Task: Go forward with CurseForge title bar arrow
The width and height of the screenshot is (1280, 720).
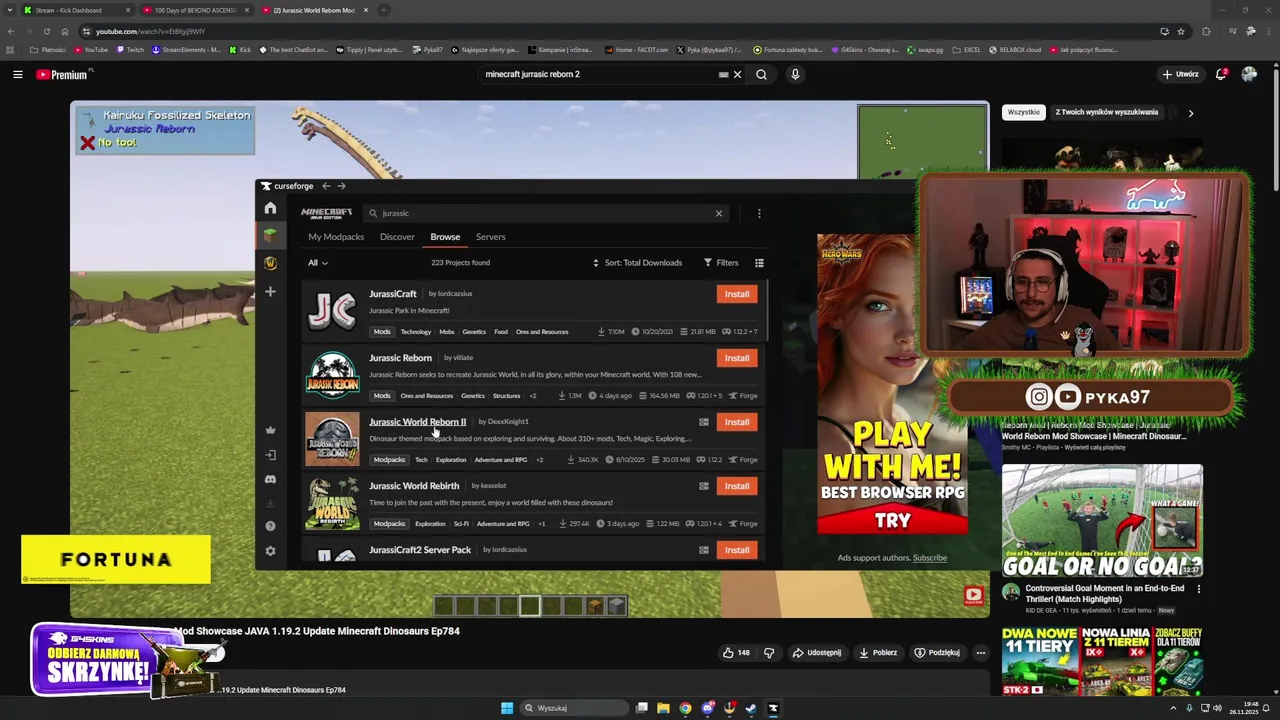Action: (341, 186)
